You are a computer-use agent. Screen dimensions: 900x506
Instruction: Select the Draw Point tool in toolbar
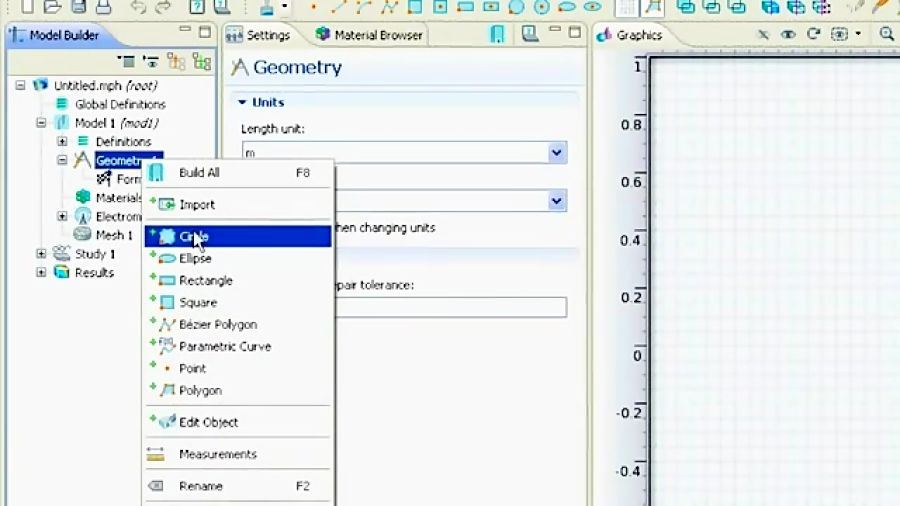click(313, 7)
